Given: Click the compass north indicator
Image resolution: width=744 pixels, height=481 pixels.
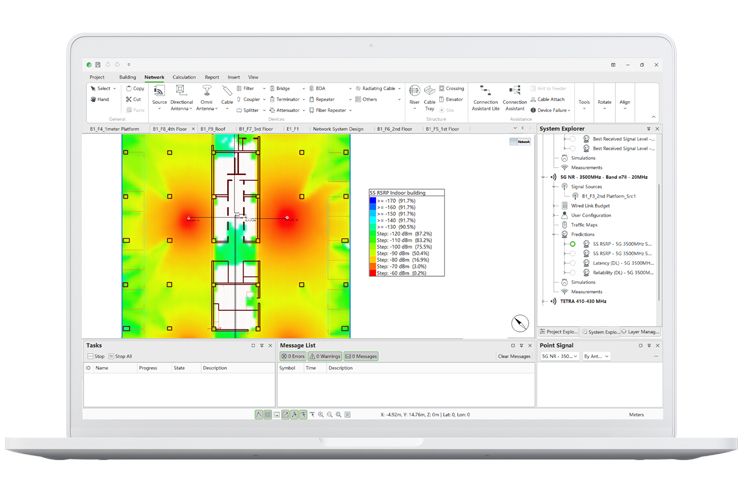Looking at the screenshot, I should point(520,323).
